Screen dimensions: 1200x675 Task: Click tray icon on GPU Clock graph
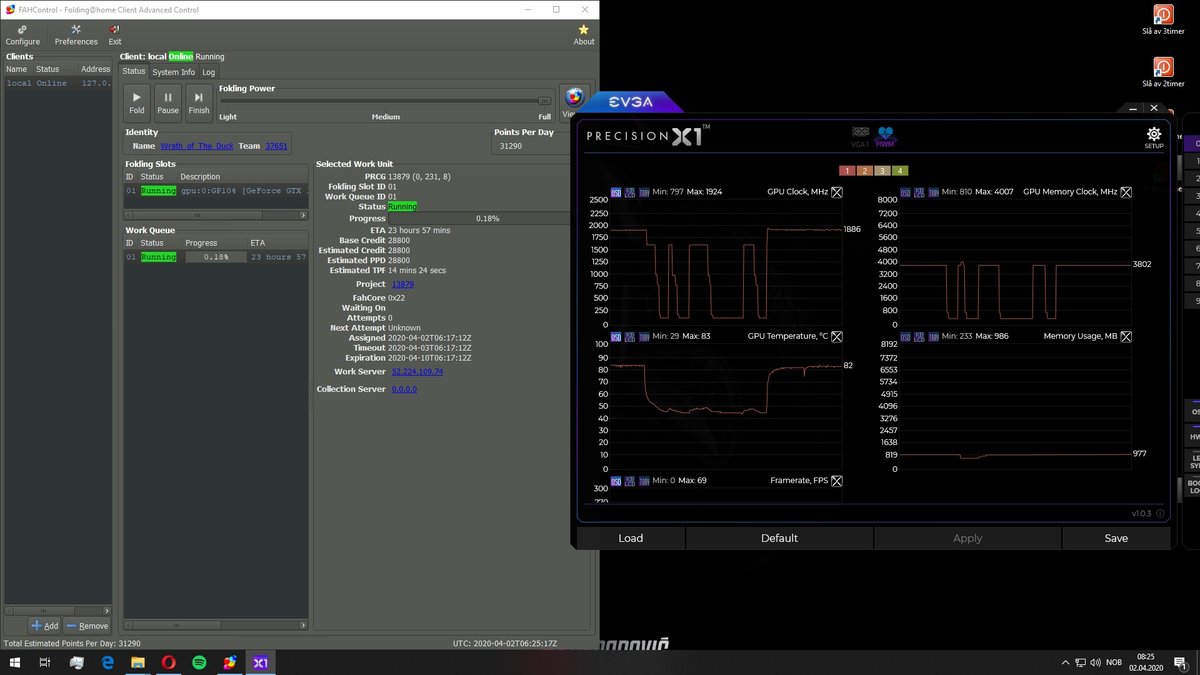(643, 192)
